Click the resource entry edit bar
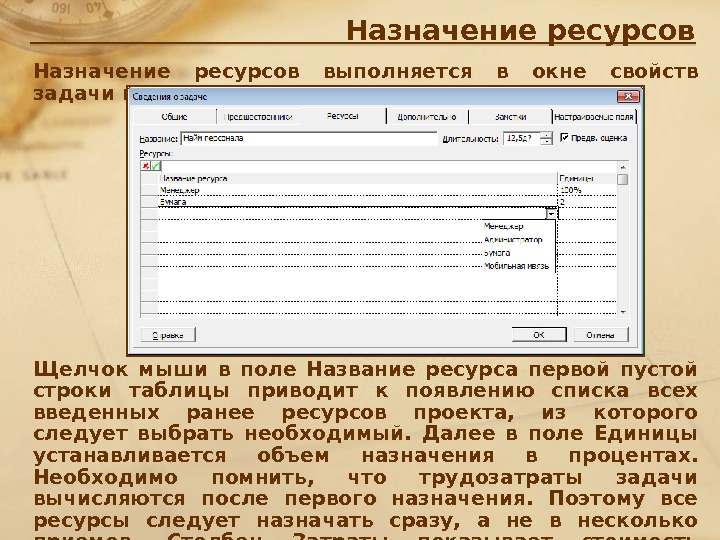720x540 pixels. pos(388,166)
